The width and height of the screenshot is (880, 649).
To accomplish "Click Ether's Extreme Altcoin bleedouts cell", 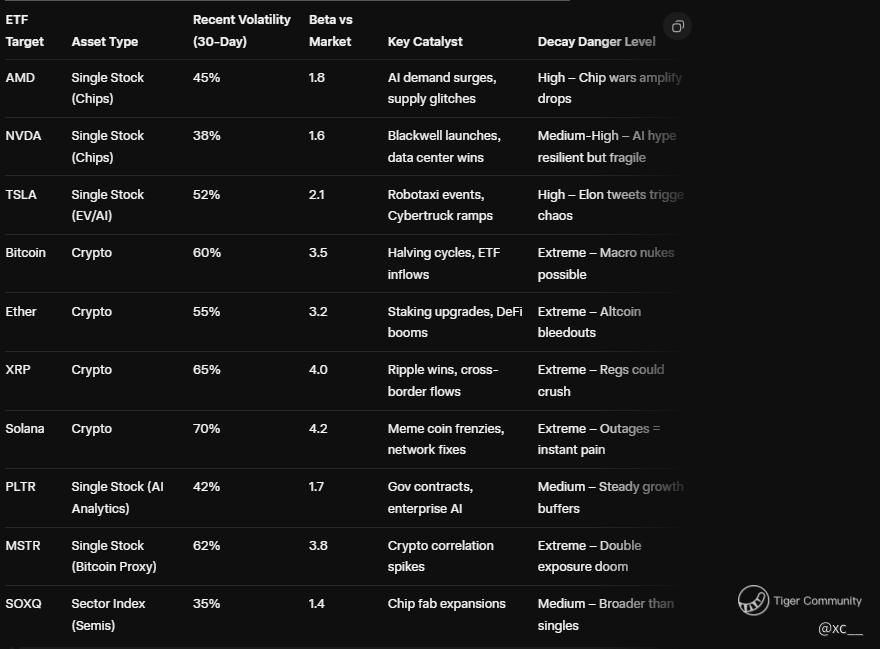I will coord(589,322).
